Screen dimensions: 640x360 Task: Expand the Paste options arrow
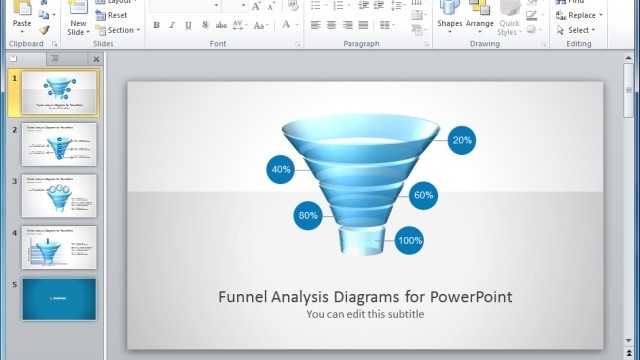(22, 32)
